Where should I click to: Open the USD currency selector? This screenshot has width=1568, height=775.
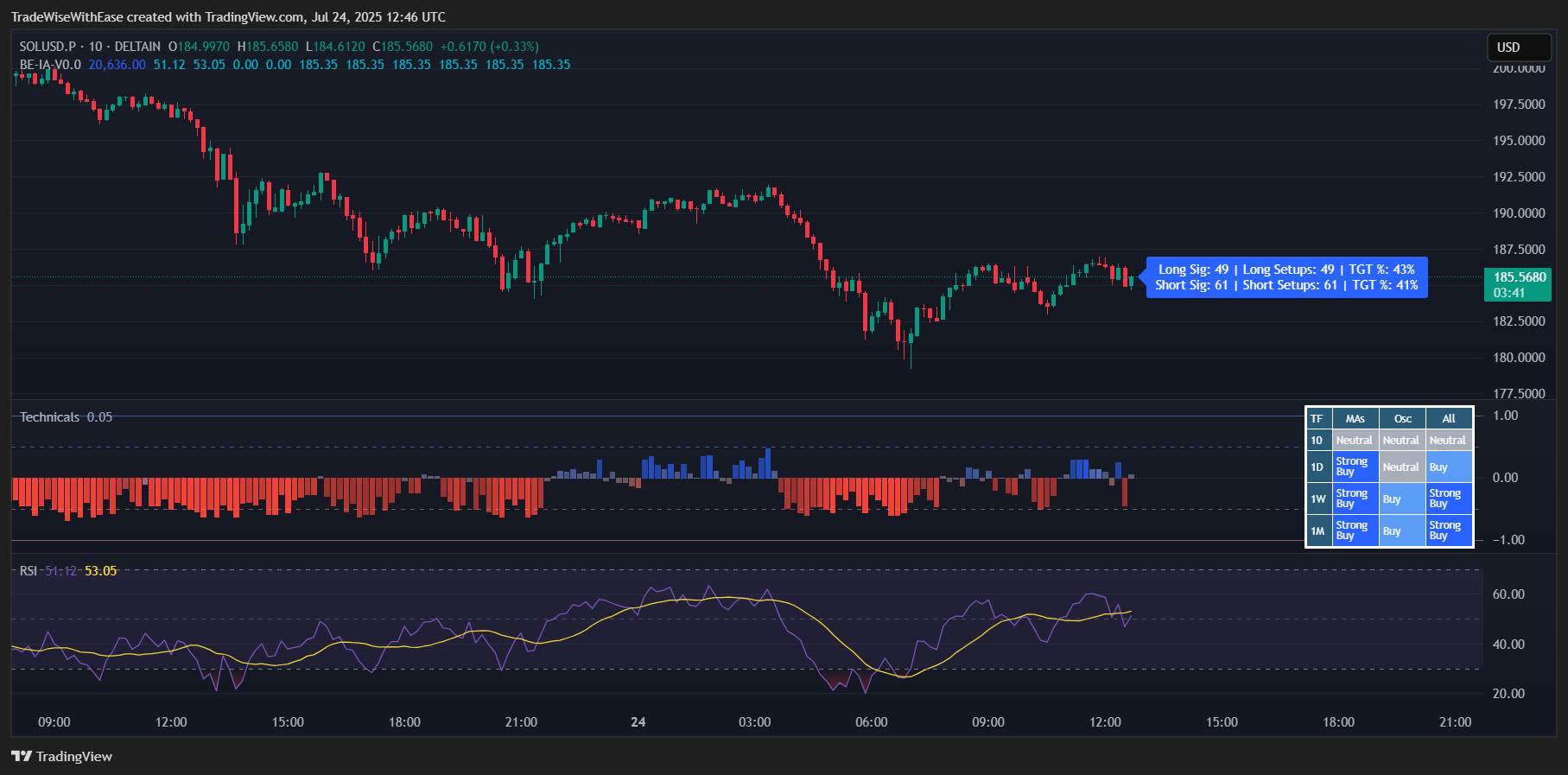pyautogui.click(x=1519, y=48)
